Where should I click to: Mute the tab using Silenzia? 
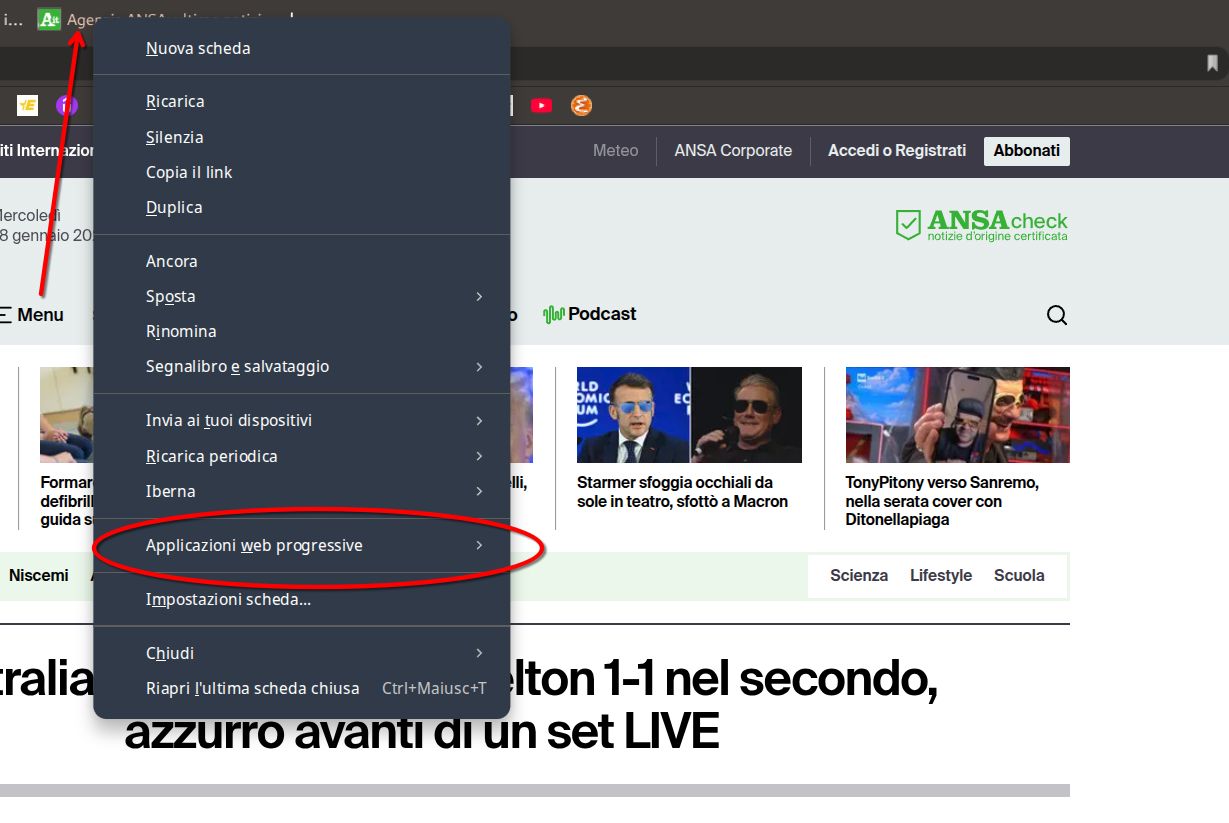pyautogui.click(x=175, y=137)
